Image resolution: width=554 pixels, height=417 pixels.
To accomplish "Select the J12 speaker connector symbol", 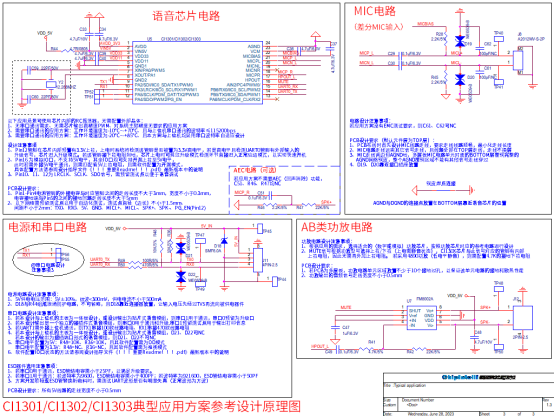I will (x=523, y=318).
